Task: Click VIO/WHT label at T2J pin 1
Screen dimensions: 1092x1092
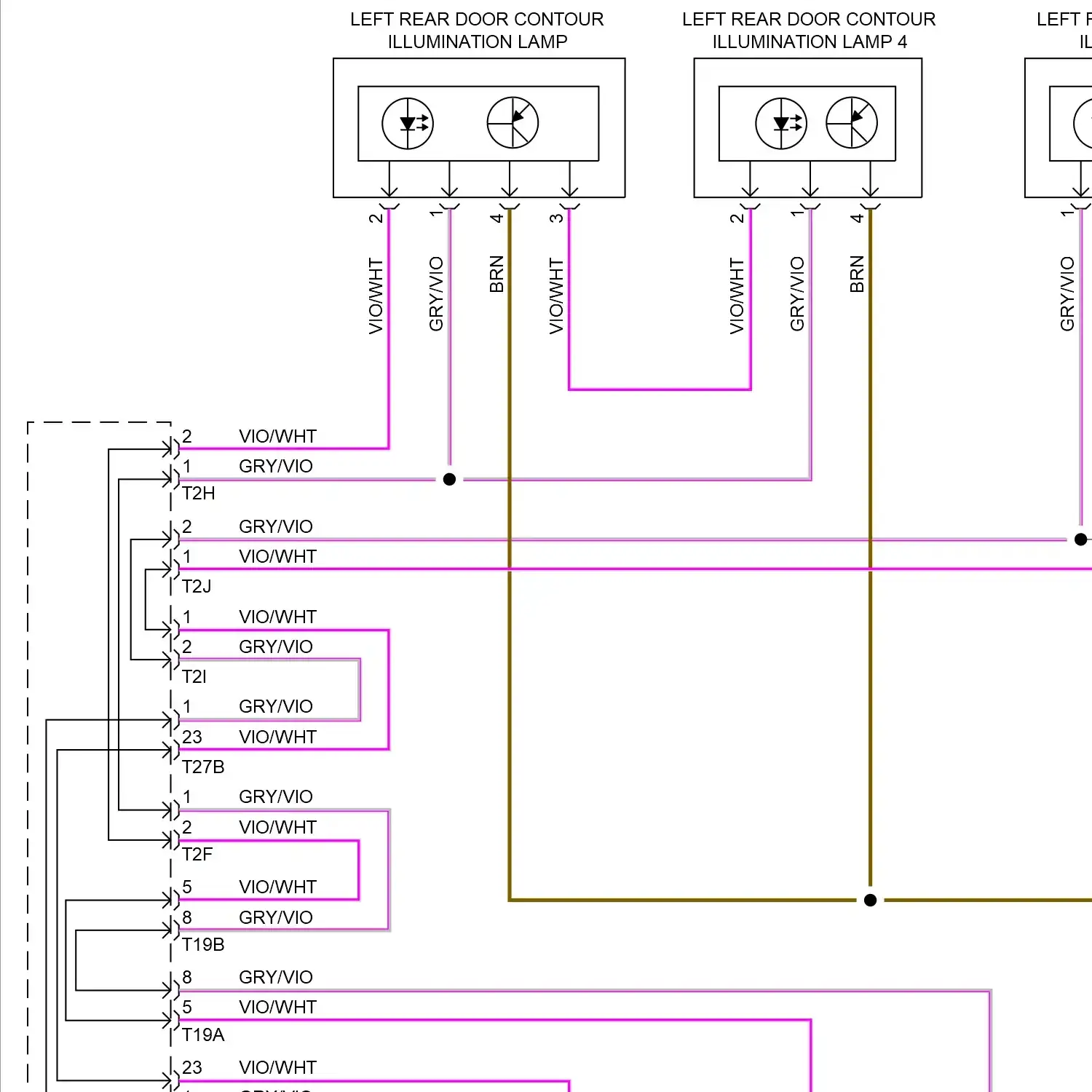Action: 277,557
